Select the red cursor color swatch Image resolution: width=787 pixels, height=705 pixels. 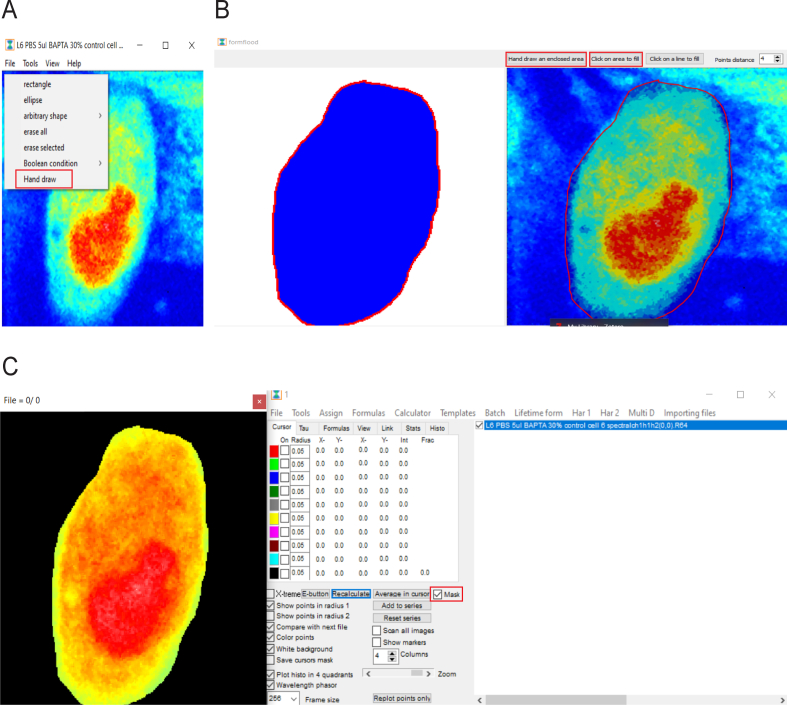coord(274,451)
